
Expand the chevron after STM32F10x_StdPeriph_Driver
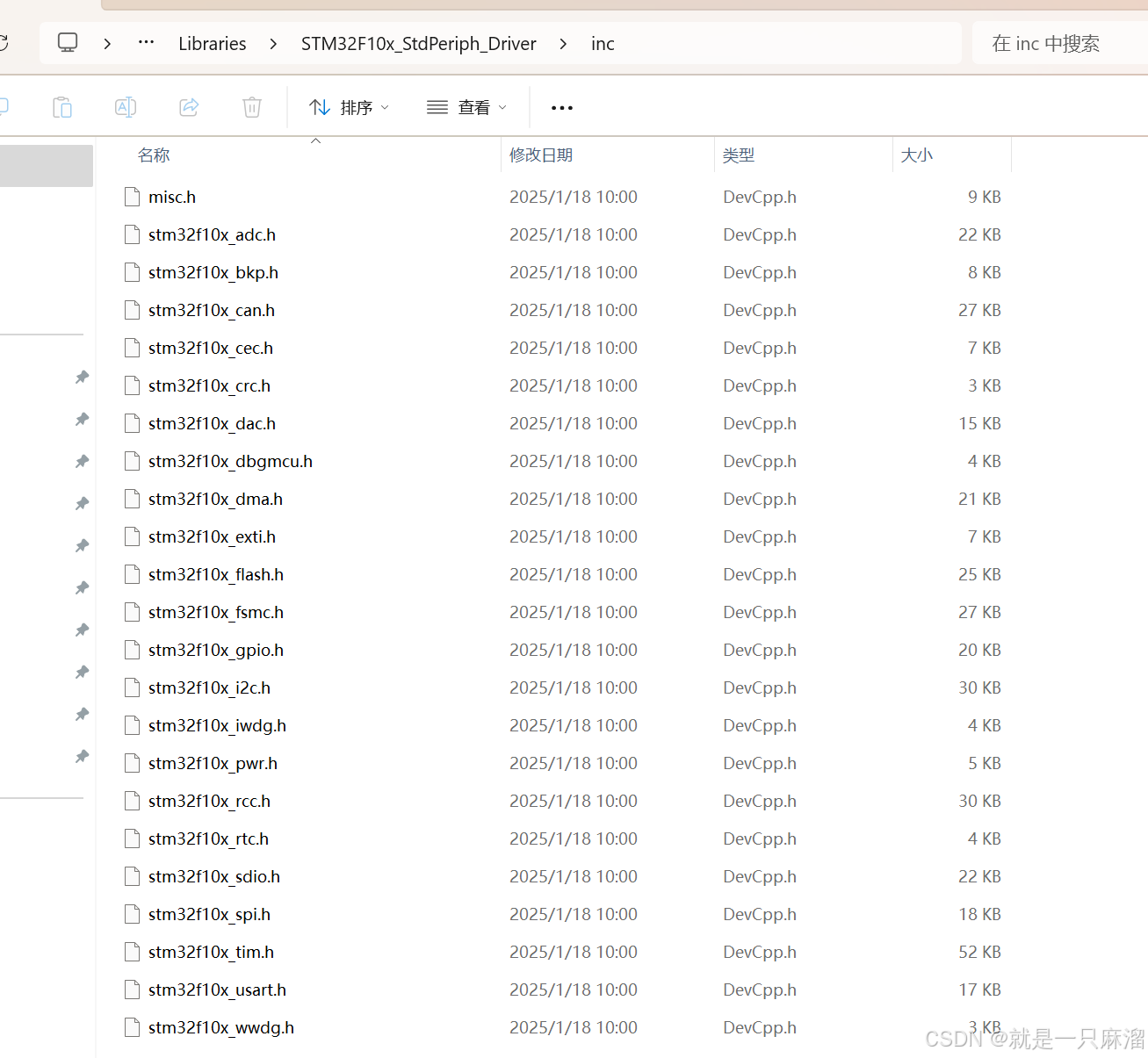(x=564, y=44)
